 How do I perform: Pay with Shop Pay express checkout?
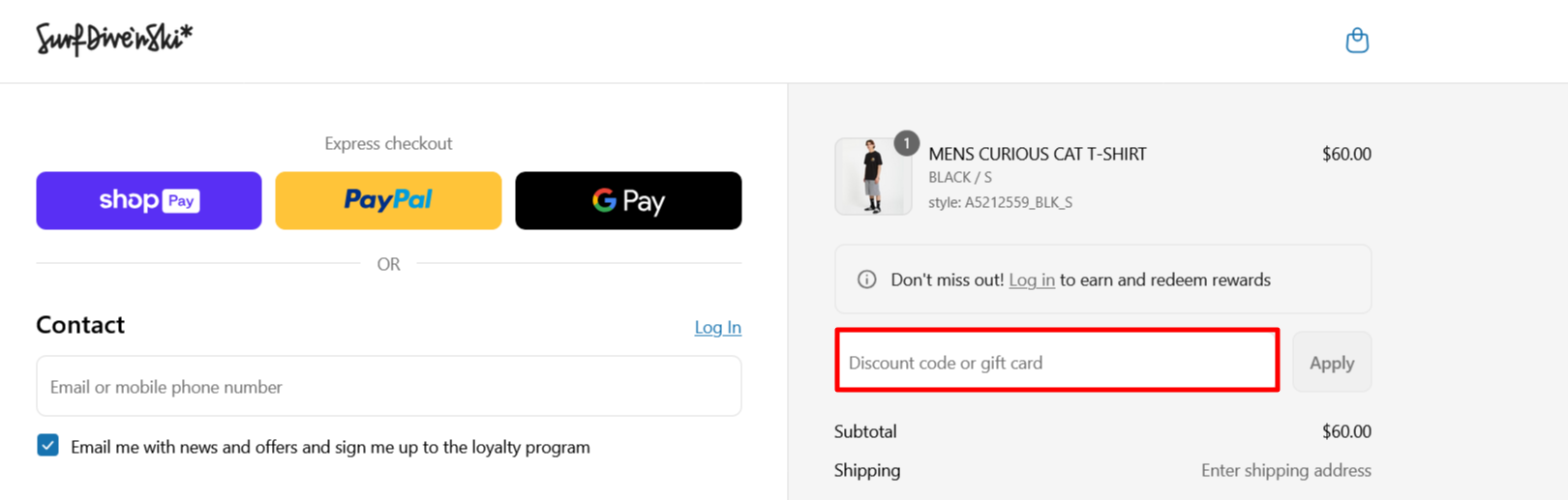pos(149,200)
